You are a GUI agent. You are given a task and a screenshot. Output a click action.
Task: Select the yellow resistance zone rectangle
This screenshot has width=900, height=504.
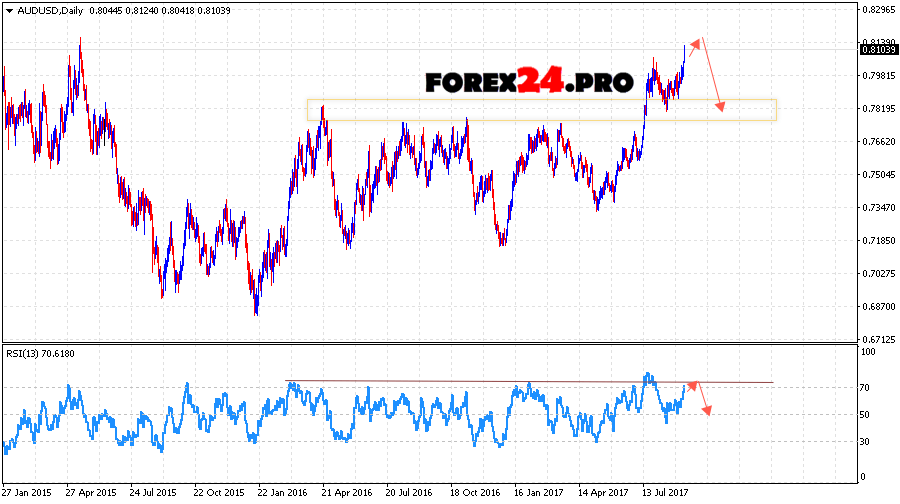(540, 110)
